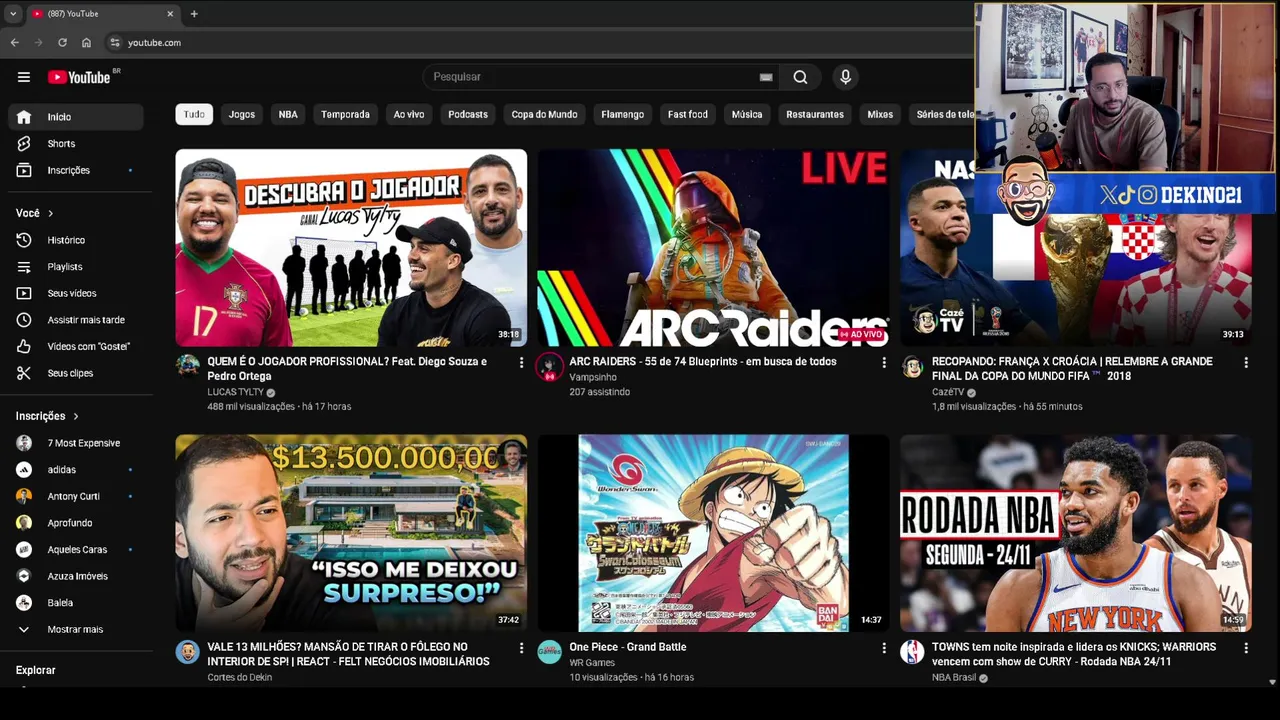Open Inscrições in sidebar top section
This screenshot has height=720, width=1280.
76,170
